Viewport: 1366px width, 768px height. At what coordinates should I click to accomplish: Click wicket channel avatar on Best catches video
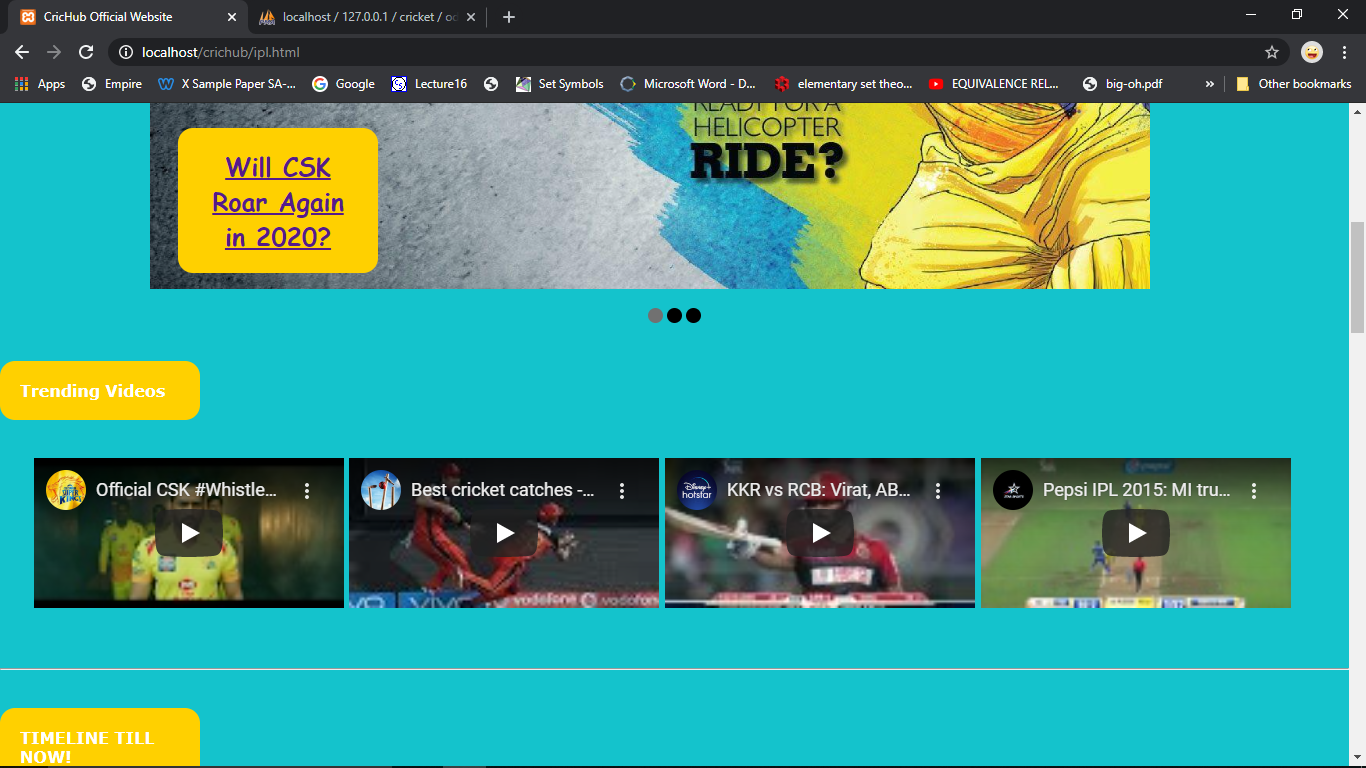coord(381,490)
